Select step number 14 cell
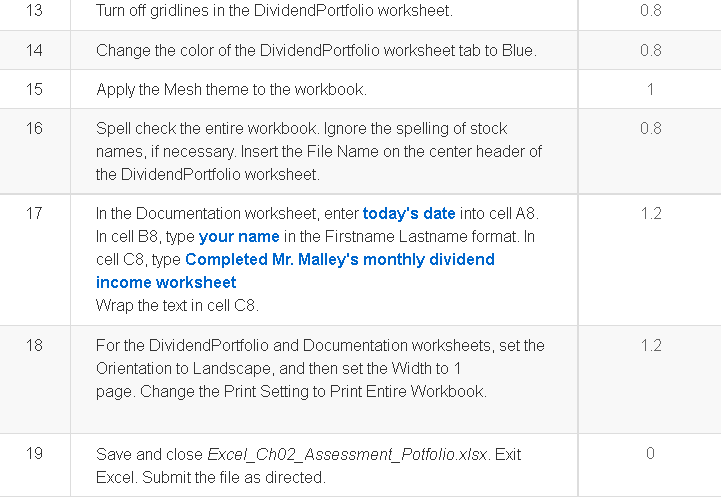 click(x=34, y=50)
